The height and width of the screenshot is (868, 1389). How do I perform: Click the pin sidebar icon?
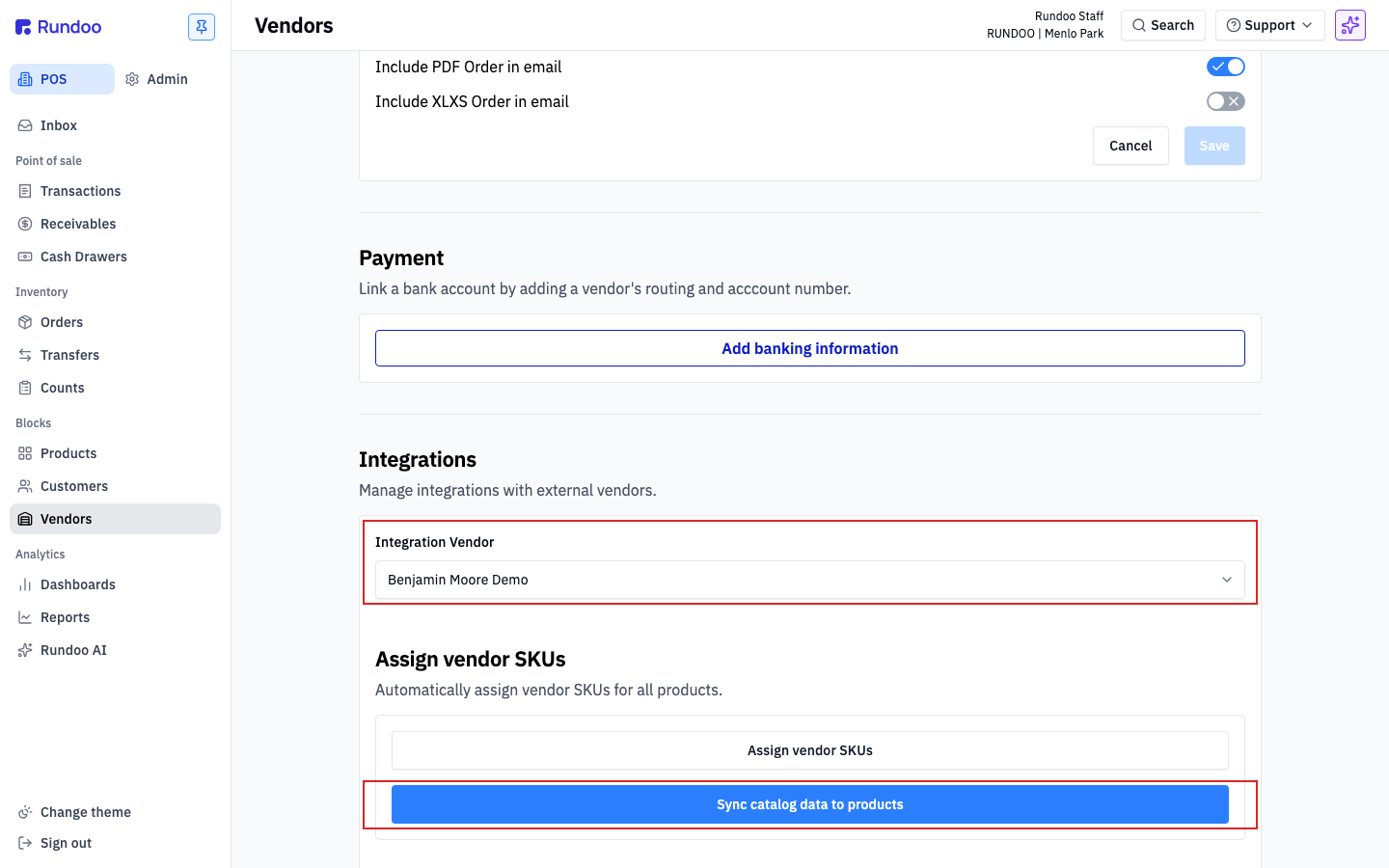point(202,27)
